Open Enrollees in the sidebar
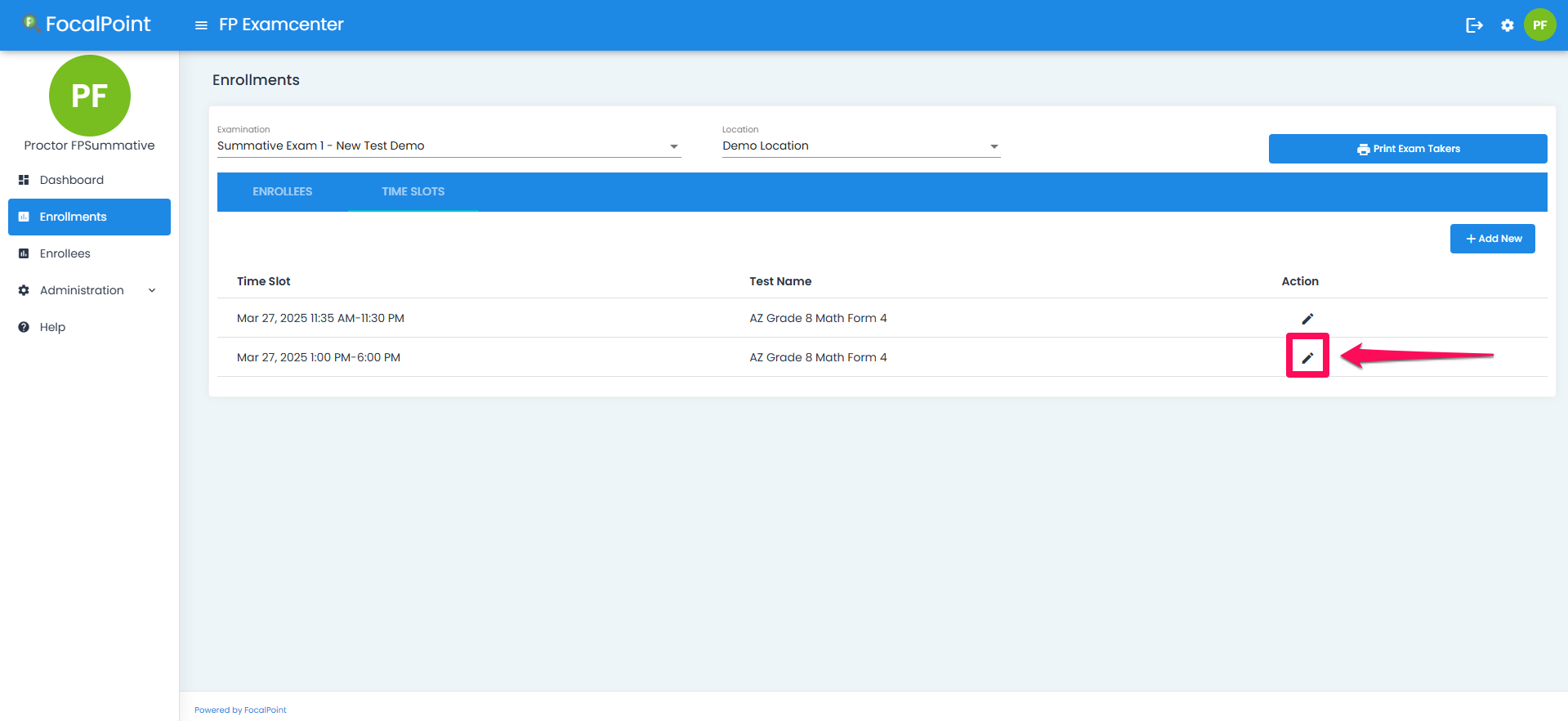 tap(65, 253)
